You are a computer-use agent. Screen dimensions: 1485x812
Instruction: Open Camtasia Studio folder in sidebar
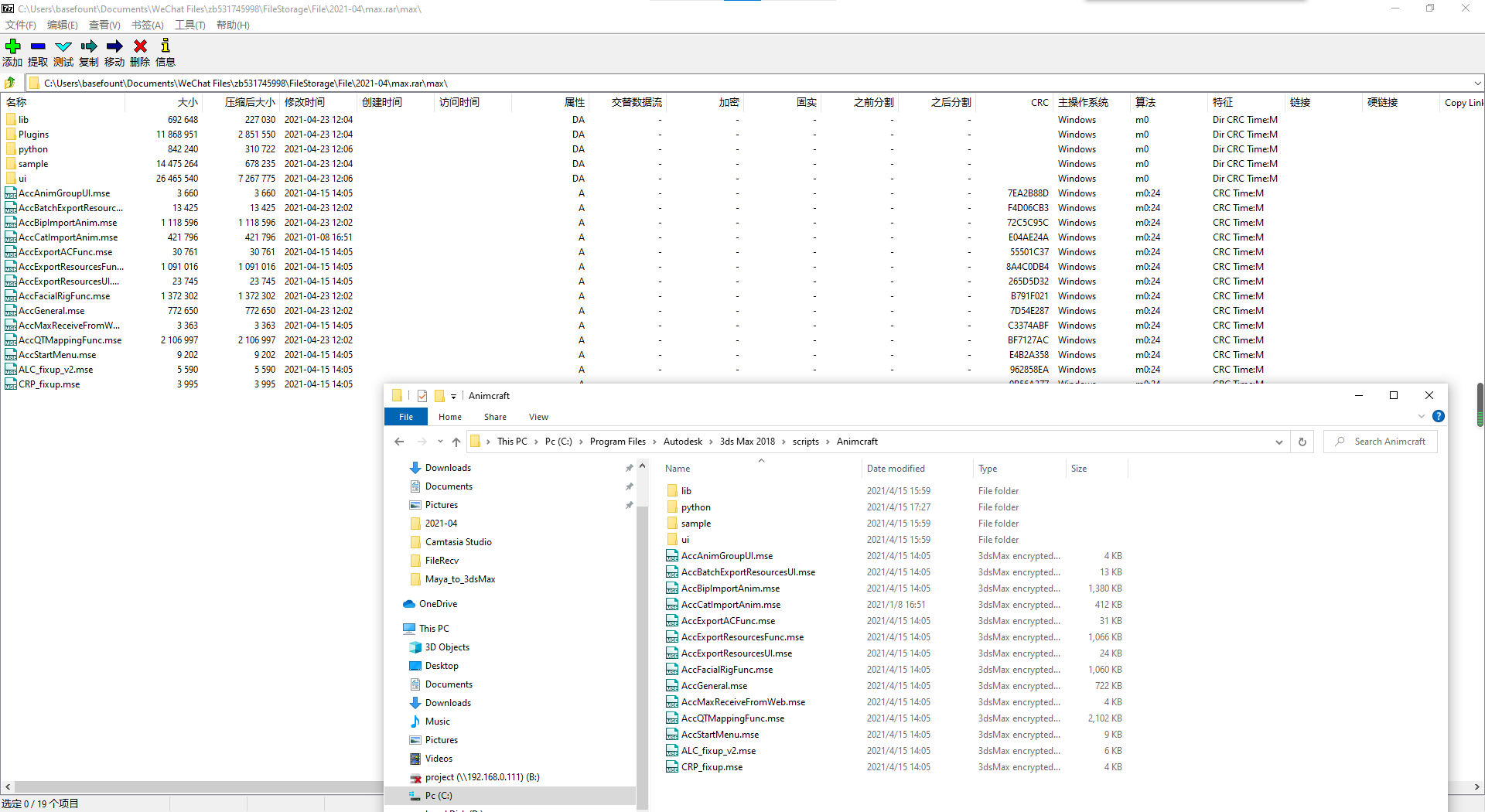click(x=458, y=542)
